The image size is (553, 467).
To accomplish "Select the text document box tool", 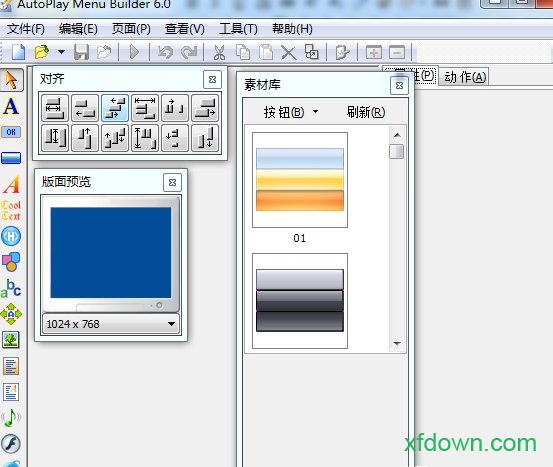I will [x=11, y=366].
